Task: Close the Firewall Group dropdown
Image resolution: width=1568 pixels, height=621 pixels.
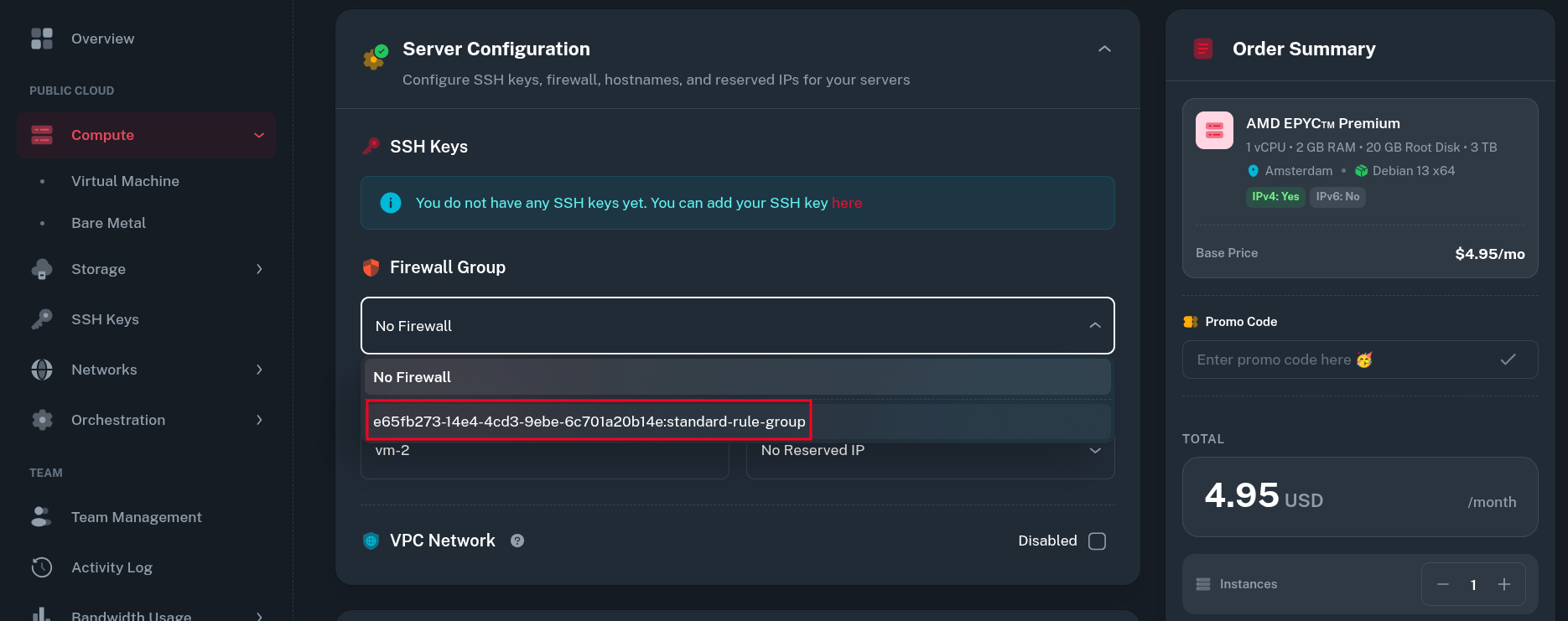Action: tap(1094, 325)
